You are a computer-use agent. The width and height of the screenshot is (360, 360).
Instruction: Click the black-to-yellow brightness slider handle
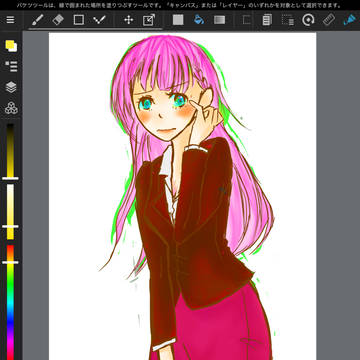10,178
